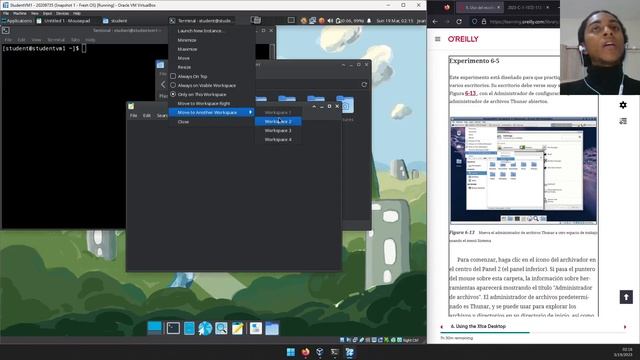Viewport: 640px width, 360px height.
Task: Click the scroll-to-top arrow button
Action: (x=626, y=297)
